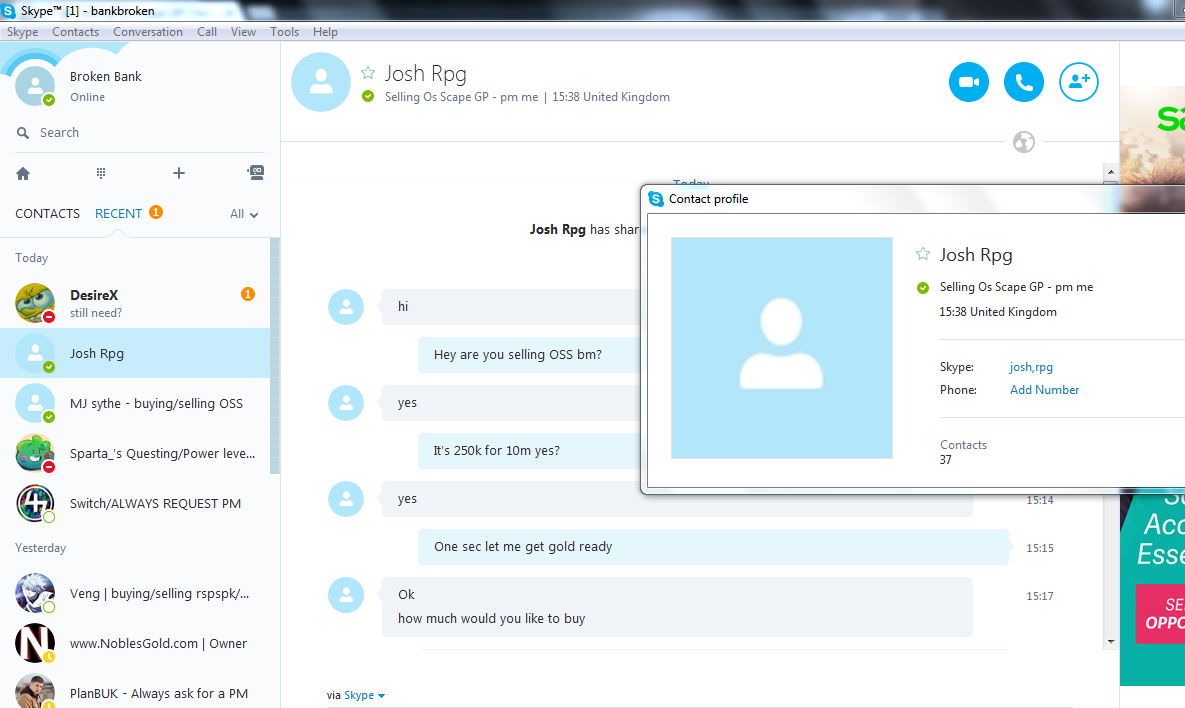Switch to the CONTACTS tab
Image resolution: width=1185 pixels, height=708 pixels.
pos(47,214)
